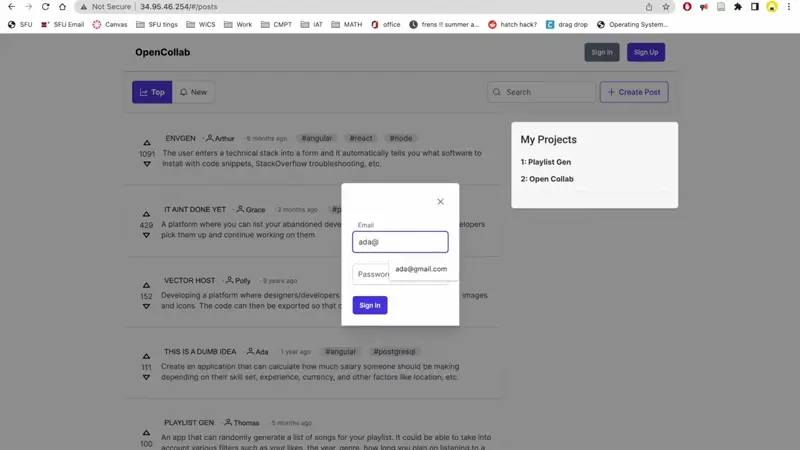Expand the SFU tings bookmark folder
This screenshot has height=450, width=800.
(x=157, y=24)
